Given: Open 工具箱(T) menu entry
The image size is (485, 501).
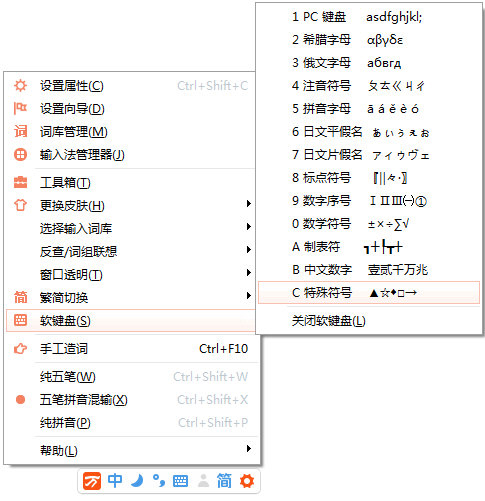Looking at the screenshot, I should point(132,183).
